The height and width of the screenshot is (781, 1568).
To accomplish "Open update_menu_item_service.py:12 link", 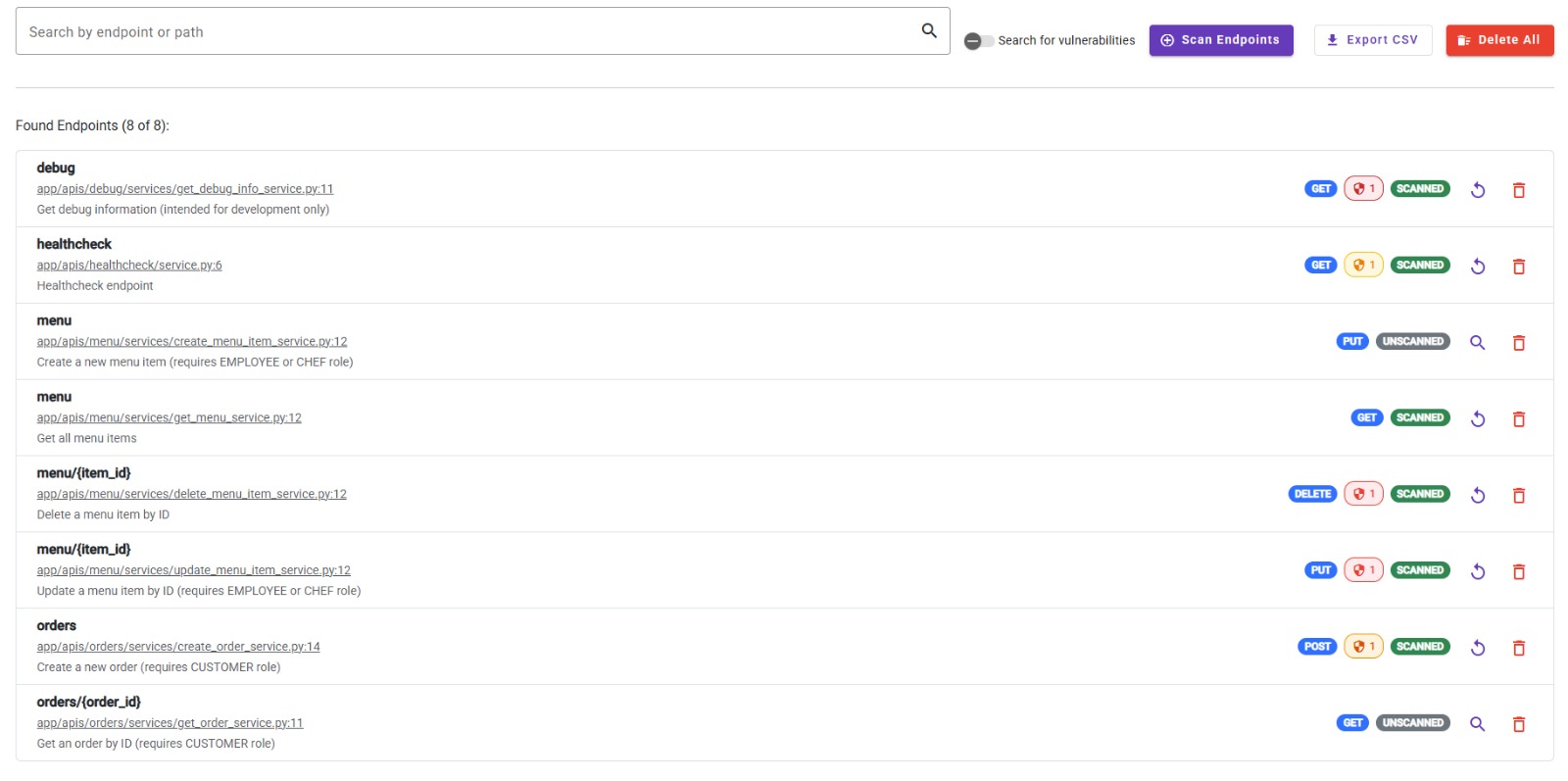I will pyautogui.click(x=194, y=571).
